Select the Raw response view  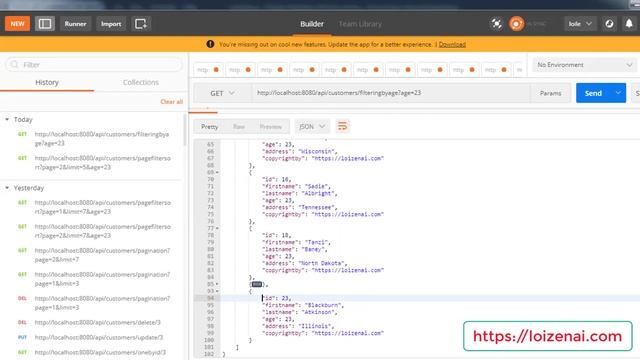[x=239, y=127]
